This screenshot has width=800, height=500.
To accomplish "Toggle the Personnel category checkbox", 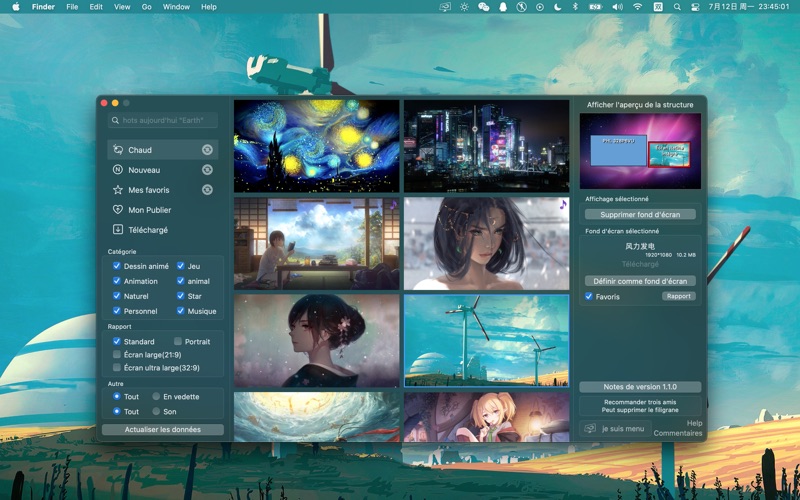I will click(x=117, y=311).
